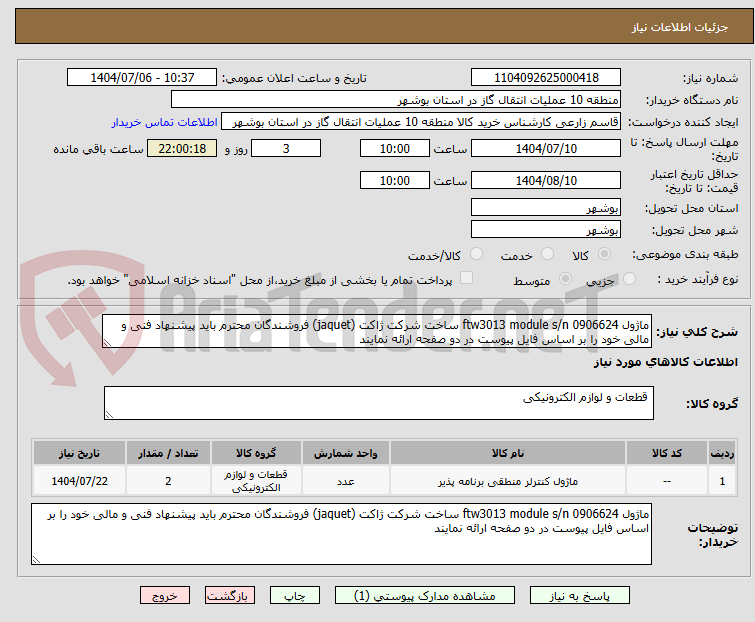Click the کد کالا column header
This screenshot has height=622, width=755.
(667, 453)
